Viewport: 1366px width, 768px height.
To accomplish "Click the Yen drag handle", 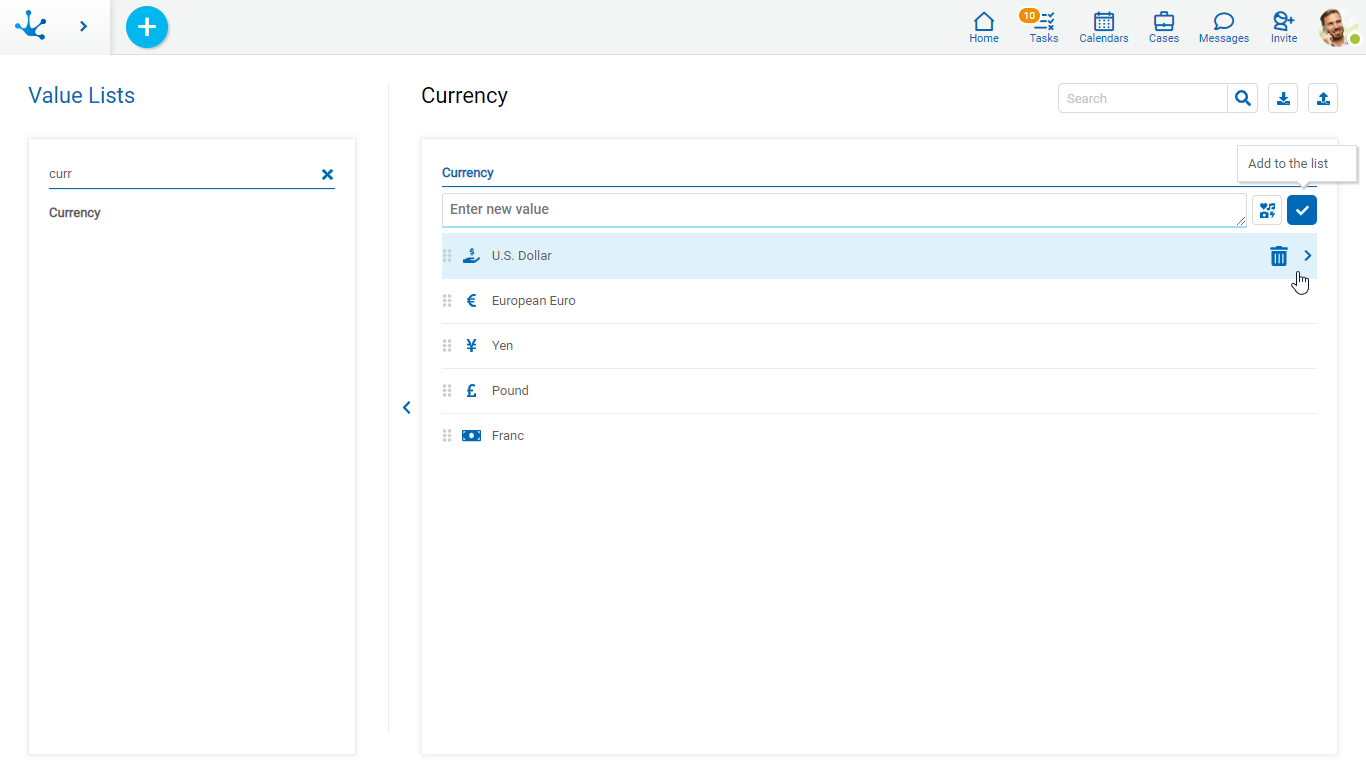I will pos(447,346).
